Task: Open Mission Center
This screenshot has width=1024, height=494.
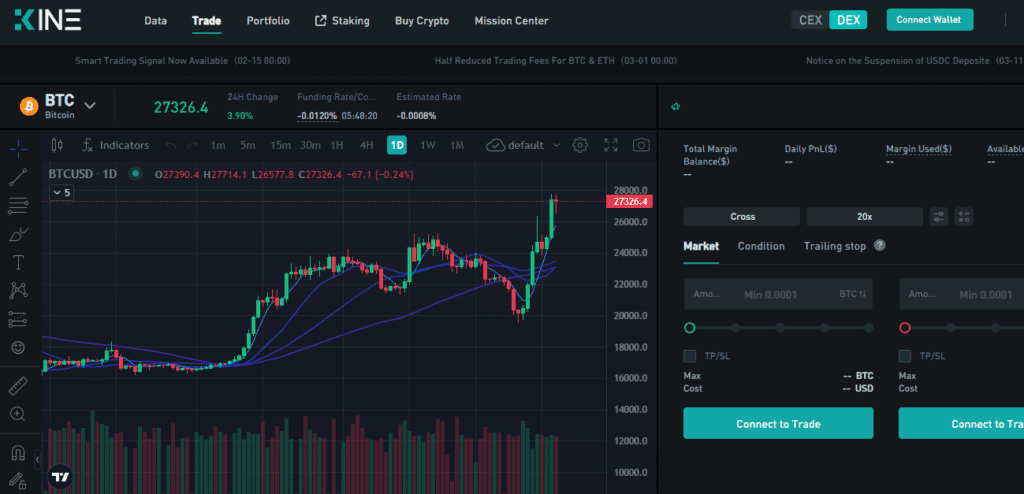Action: [511, 21]
